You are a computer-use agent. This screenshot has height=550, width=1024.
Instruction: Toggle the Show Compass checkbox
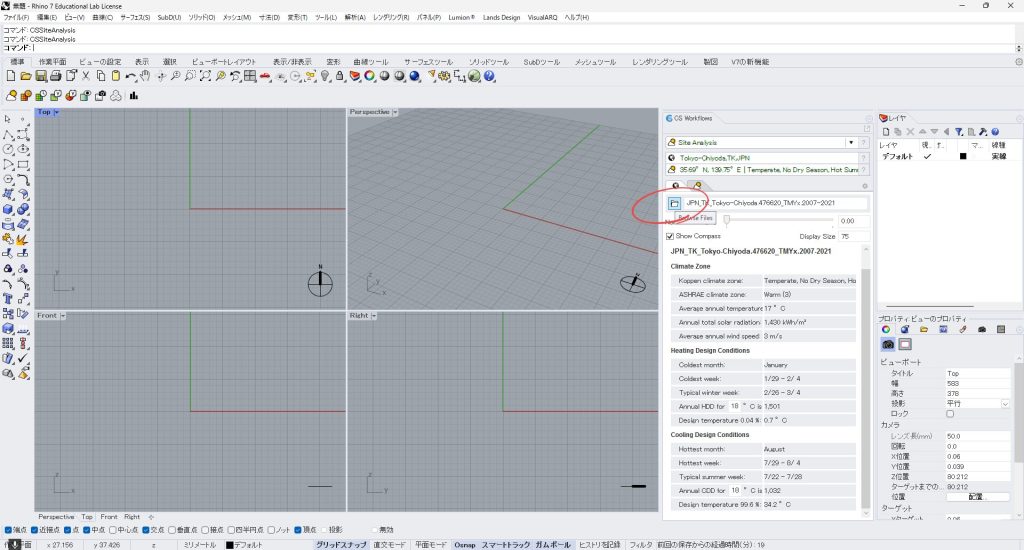pyautogui.click(x=672, y=236)
